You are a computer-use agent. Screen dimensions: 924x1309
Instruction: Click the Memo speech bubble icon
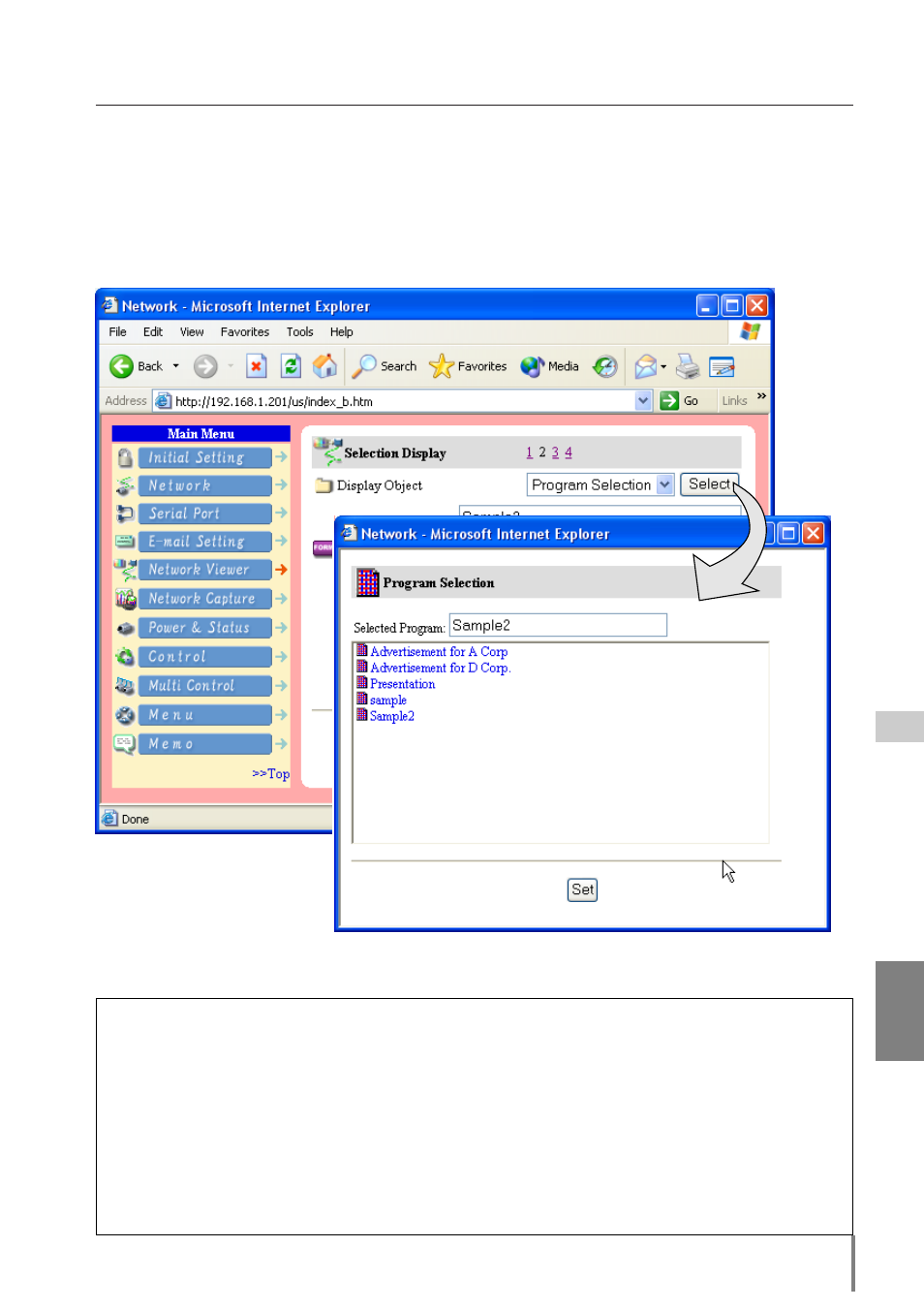pos(125,744)
